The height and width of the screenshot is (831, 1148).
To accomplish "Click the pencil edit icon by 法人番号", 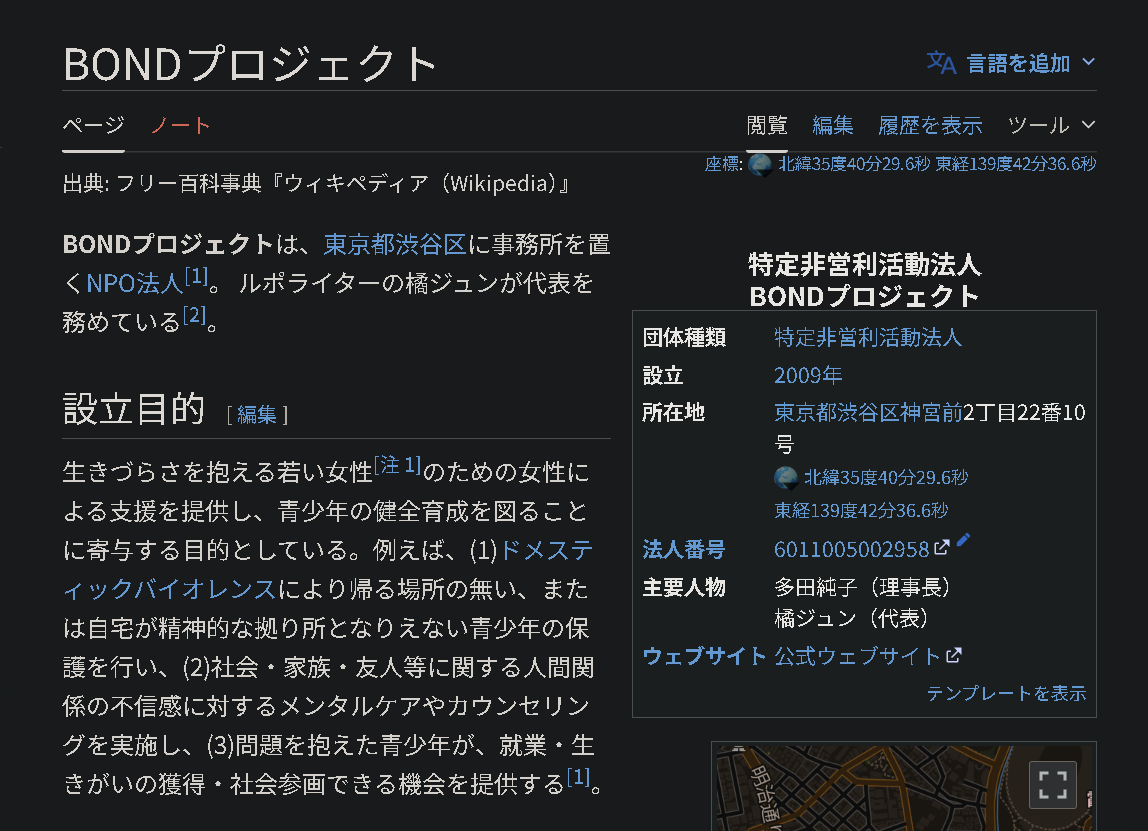I will 964,540.
